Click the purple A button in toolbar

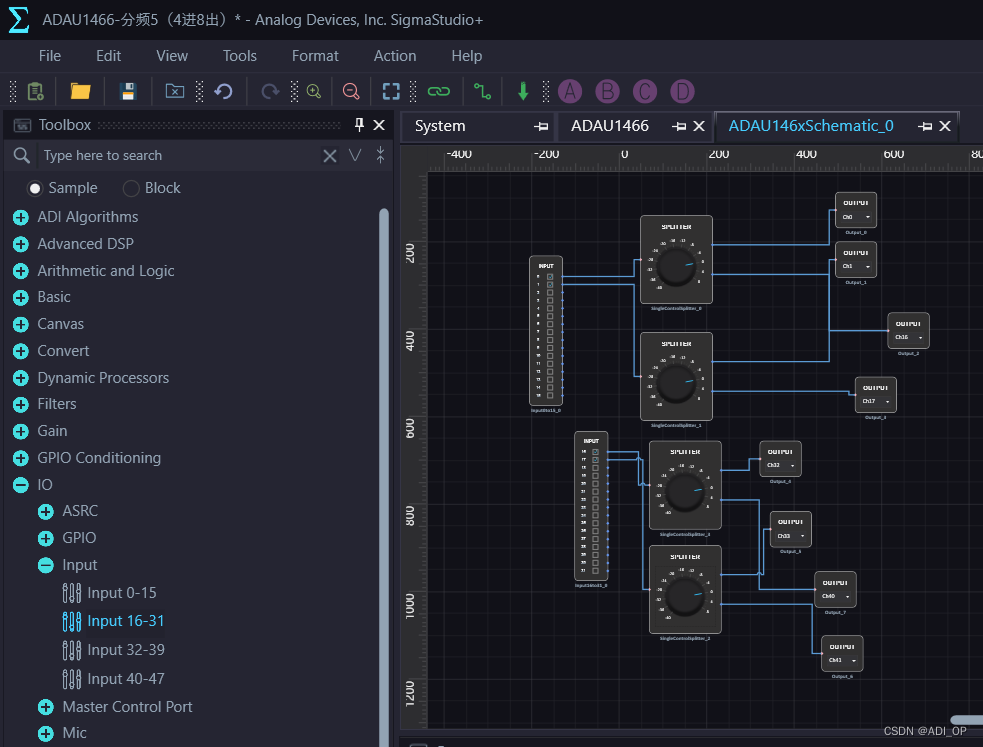[x=570, y=92]
